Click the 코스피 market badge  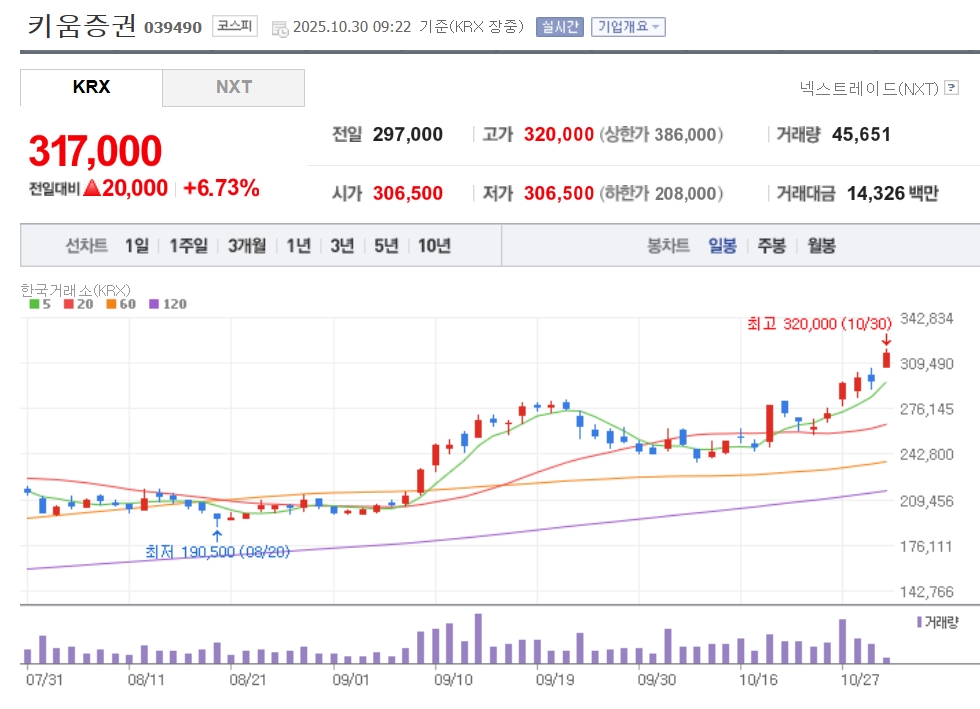tap(234, 27)
